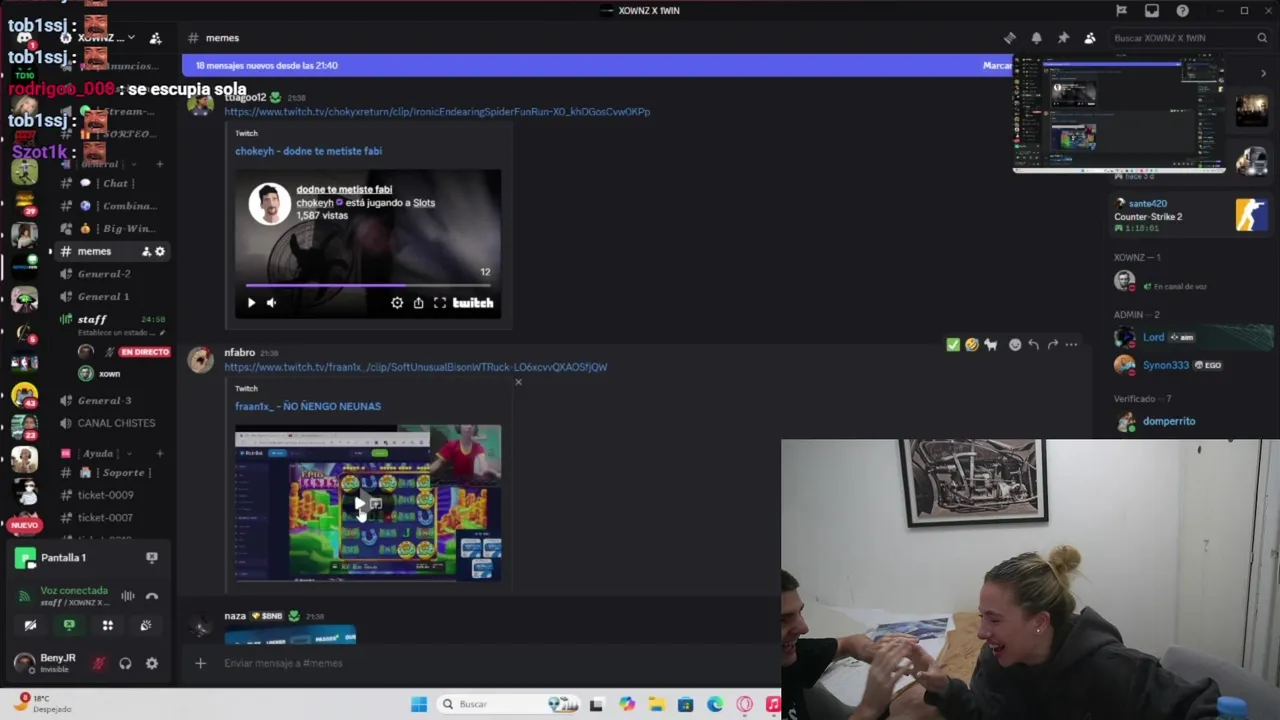Remove the fraan1x_ embed with X
The width and height of the screenshot is (1280, 720).
[518, 382]
